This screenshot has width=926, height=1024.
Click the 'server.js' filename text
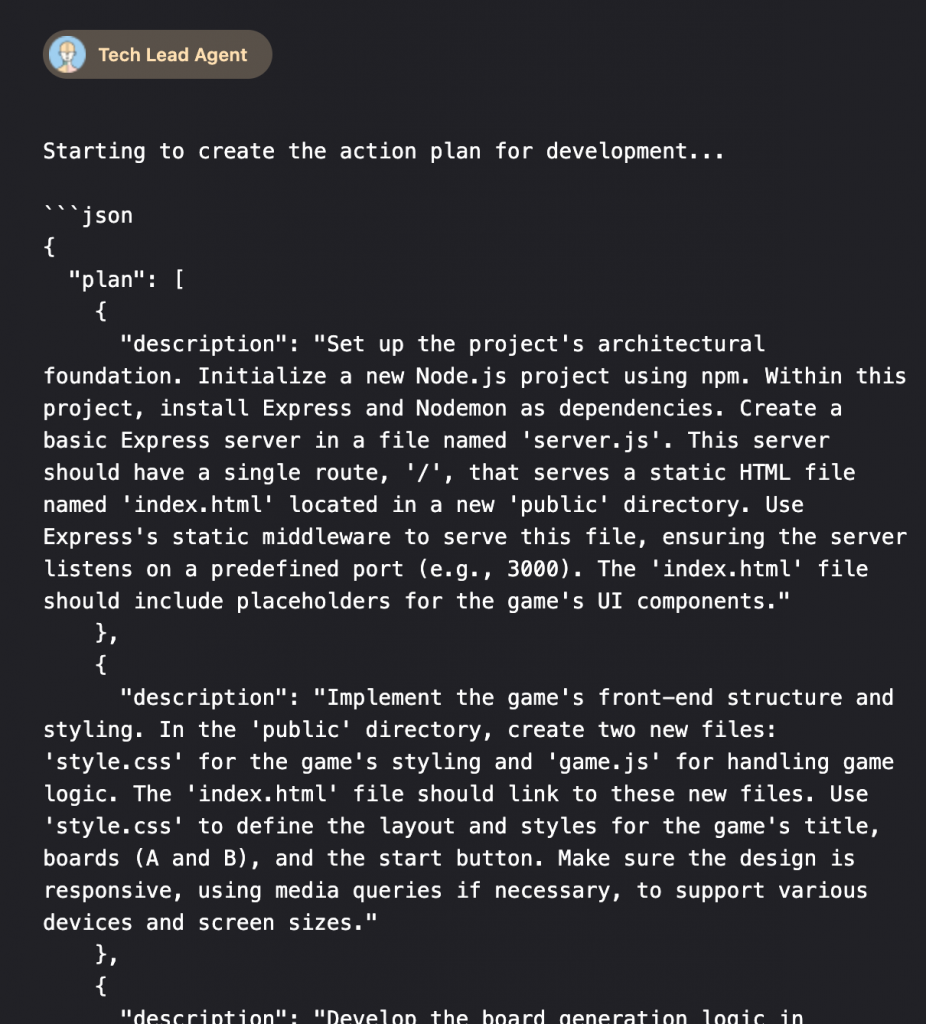[x=592, y=440]
